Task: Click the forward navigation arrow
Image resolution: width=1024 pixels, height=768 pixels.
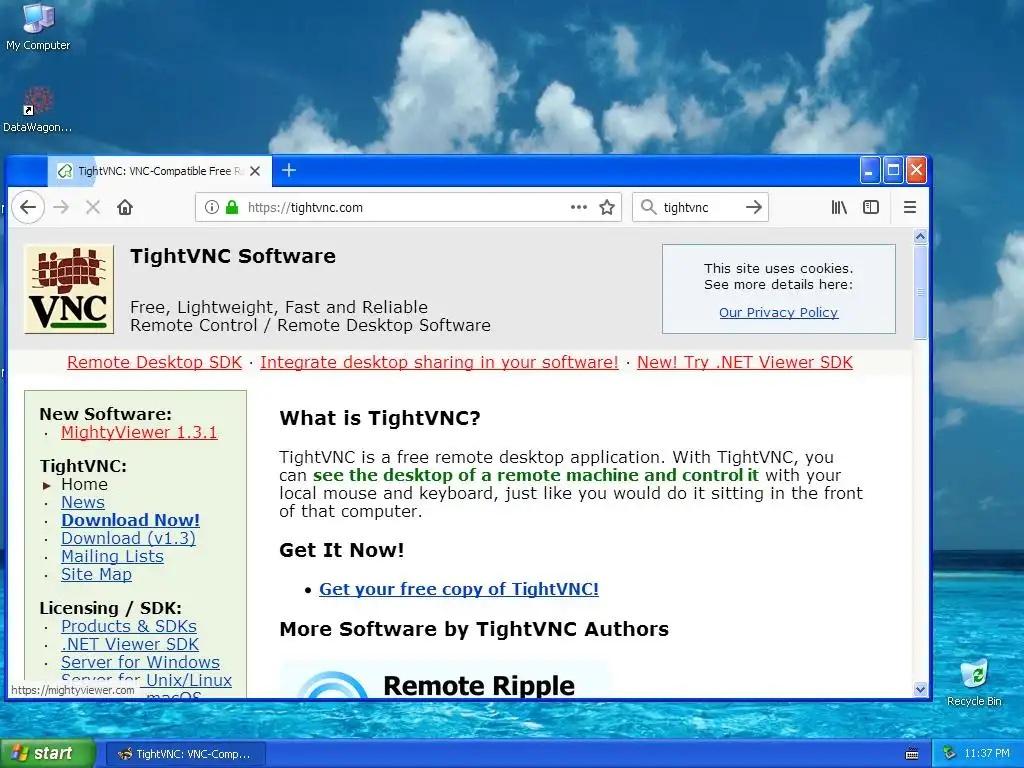Action: click(x=61, y=207)
